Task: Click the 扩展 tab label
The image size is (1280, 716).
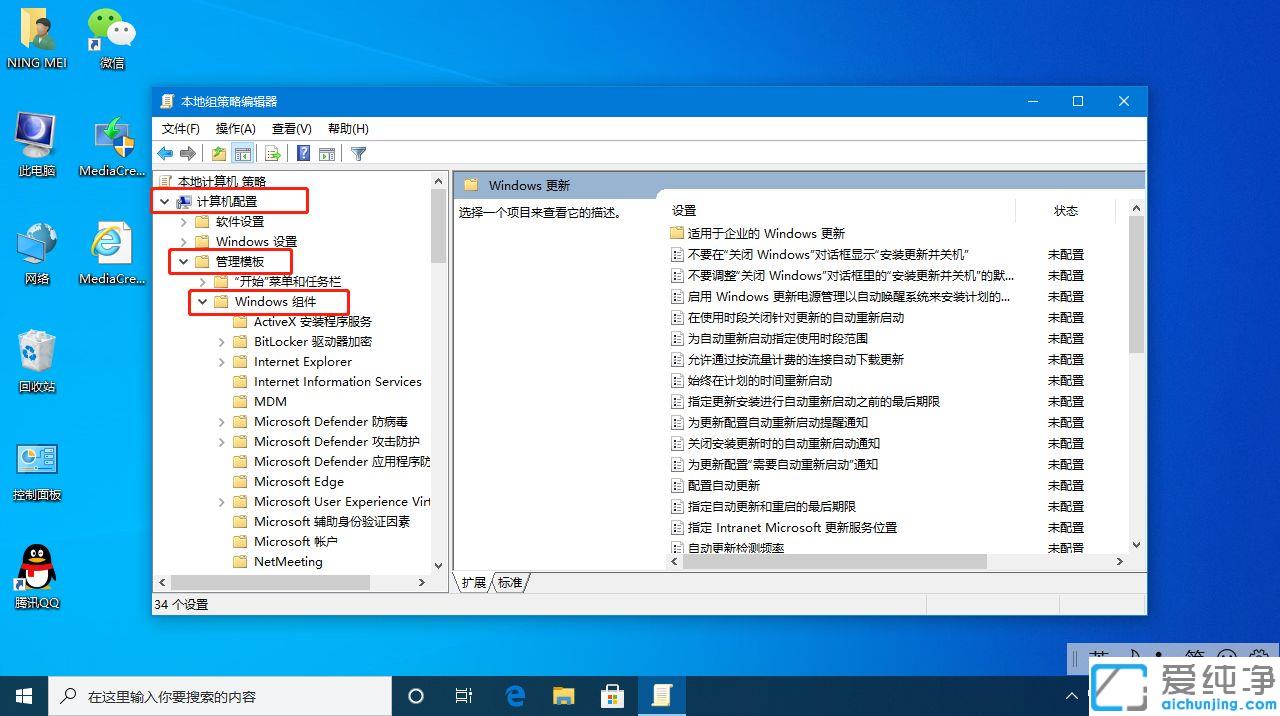Action: [x=472, y=583]
